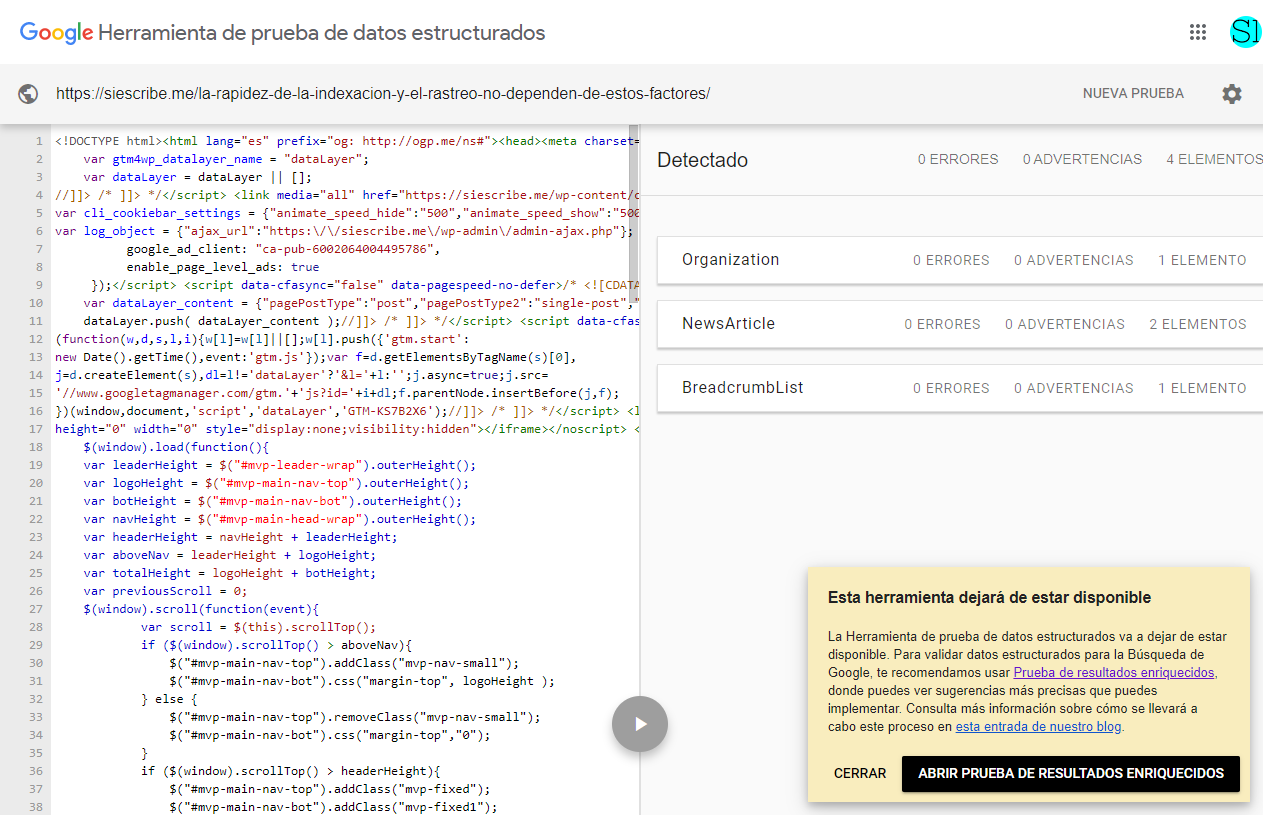Click the settings gear icon
This screenshot has height=815, width=1263.
pos(1232,94)
